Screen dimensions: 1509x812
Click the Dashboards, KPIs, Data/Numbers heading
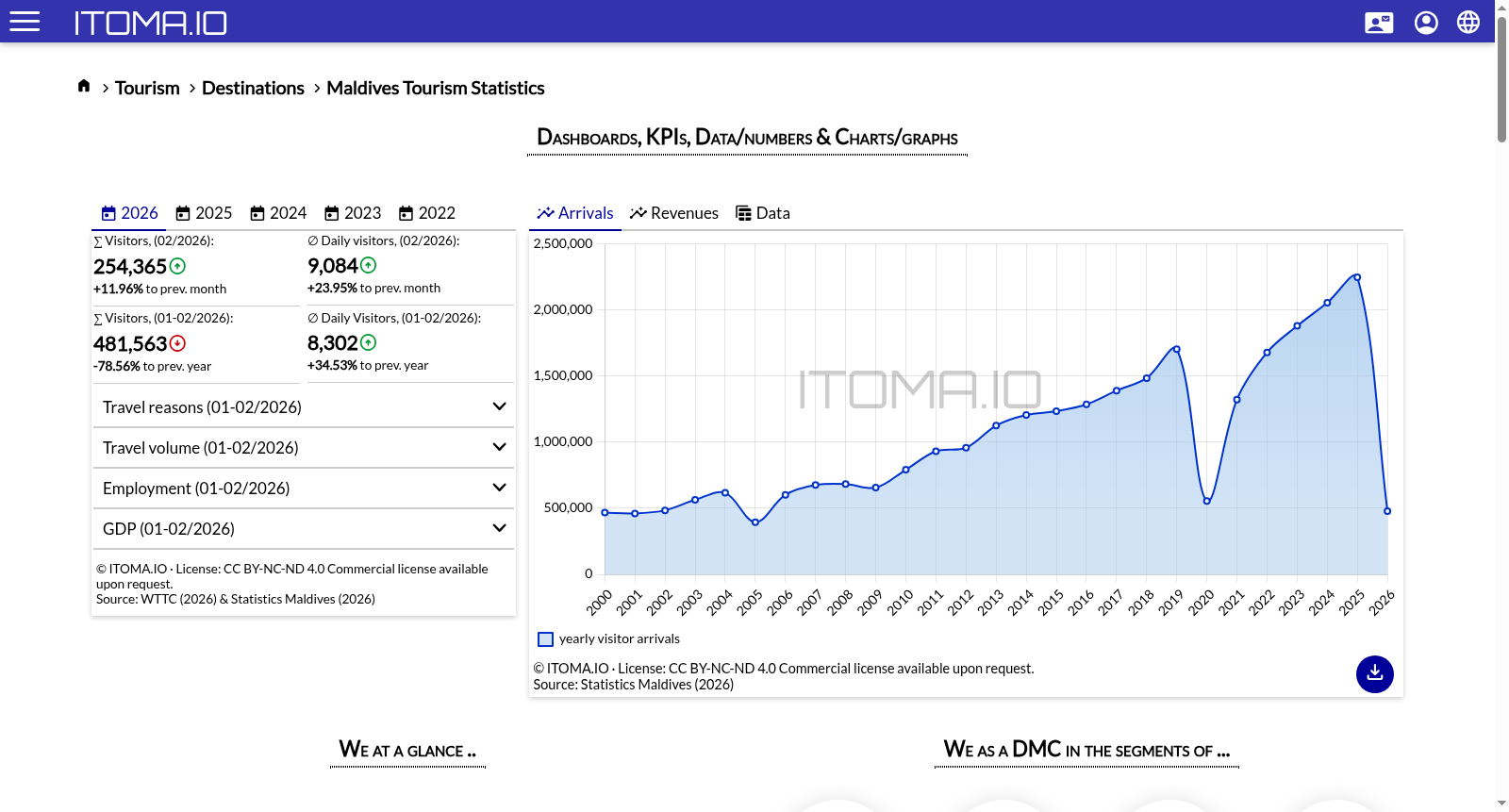point(748,138)
